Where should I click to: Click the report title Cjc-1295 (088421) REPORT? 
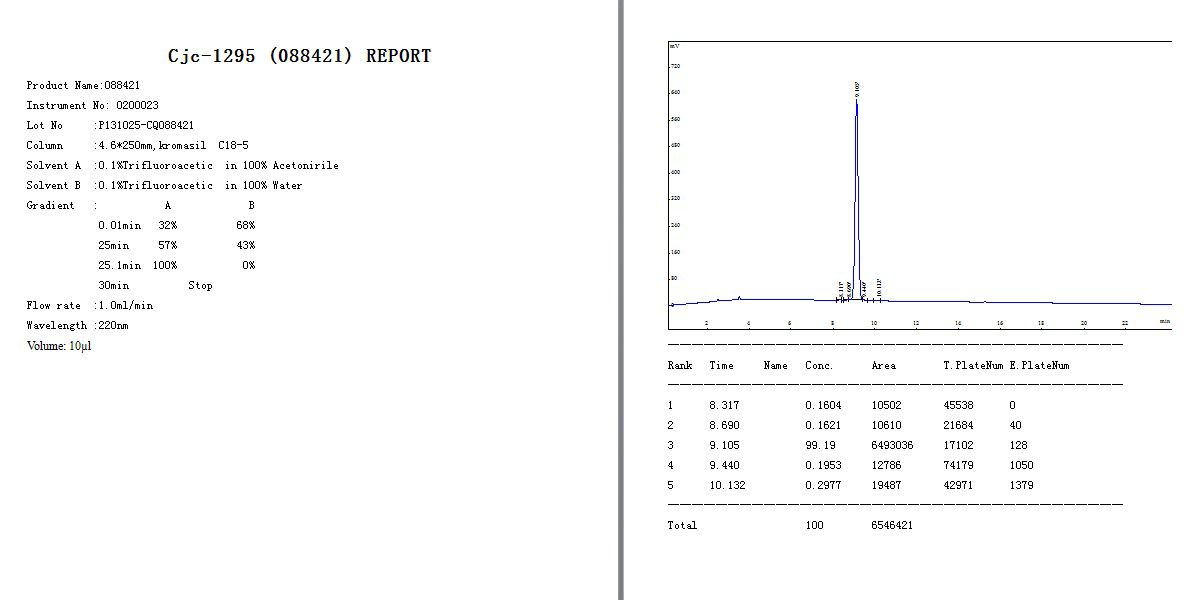(x=300, y=56)
